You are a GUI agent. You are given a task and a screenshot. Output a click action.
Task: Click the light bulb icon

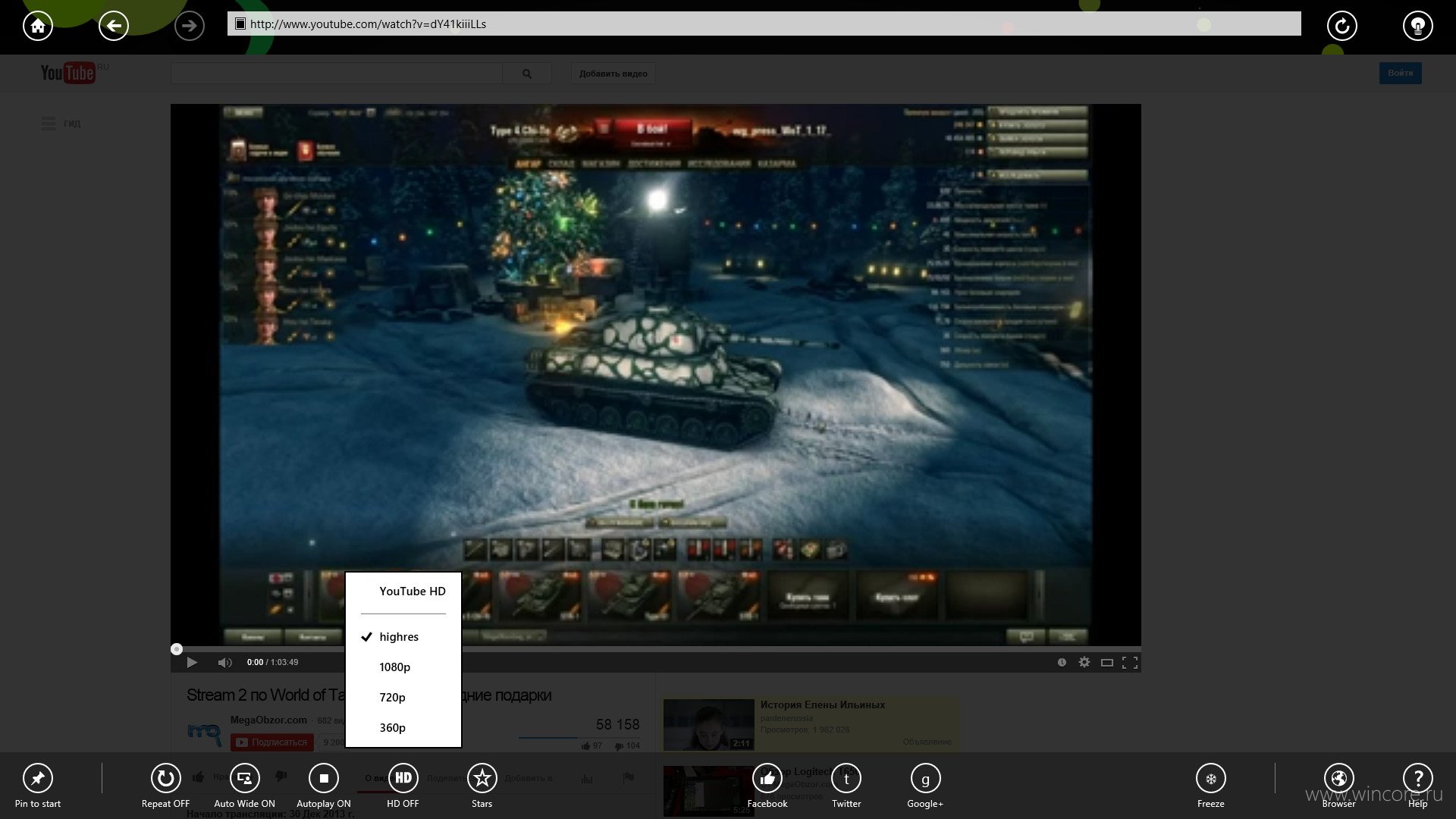point(1417,27)
